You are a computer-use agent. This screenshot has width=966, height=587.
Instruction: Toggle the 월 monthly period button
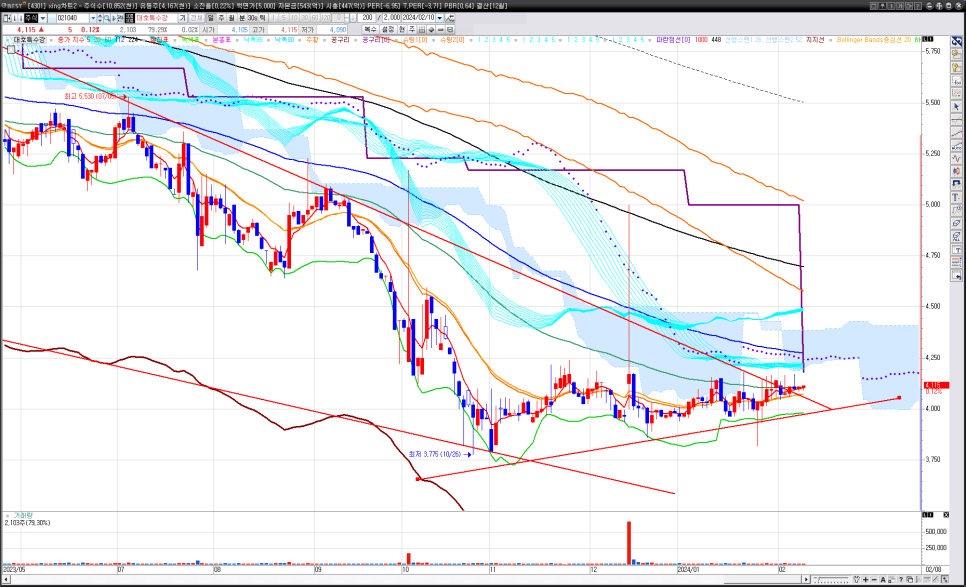[232, 18]
